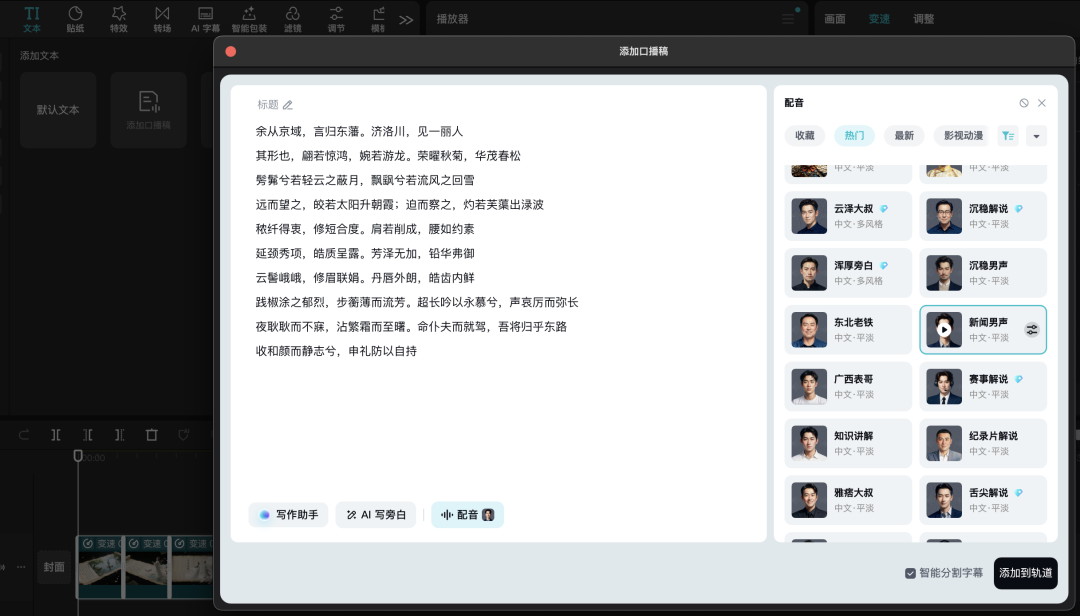This screenshot has width=1080, height=616.
Task: Open voice parameter sliders on 新闻男声
Action: pyautogui.click(x=1030, y=330)
